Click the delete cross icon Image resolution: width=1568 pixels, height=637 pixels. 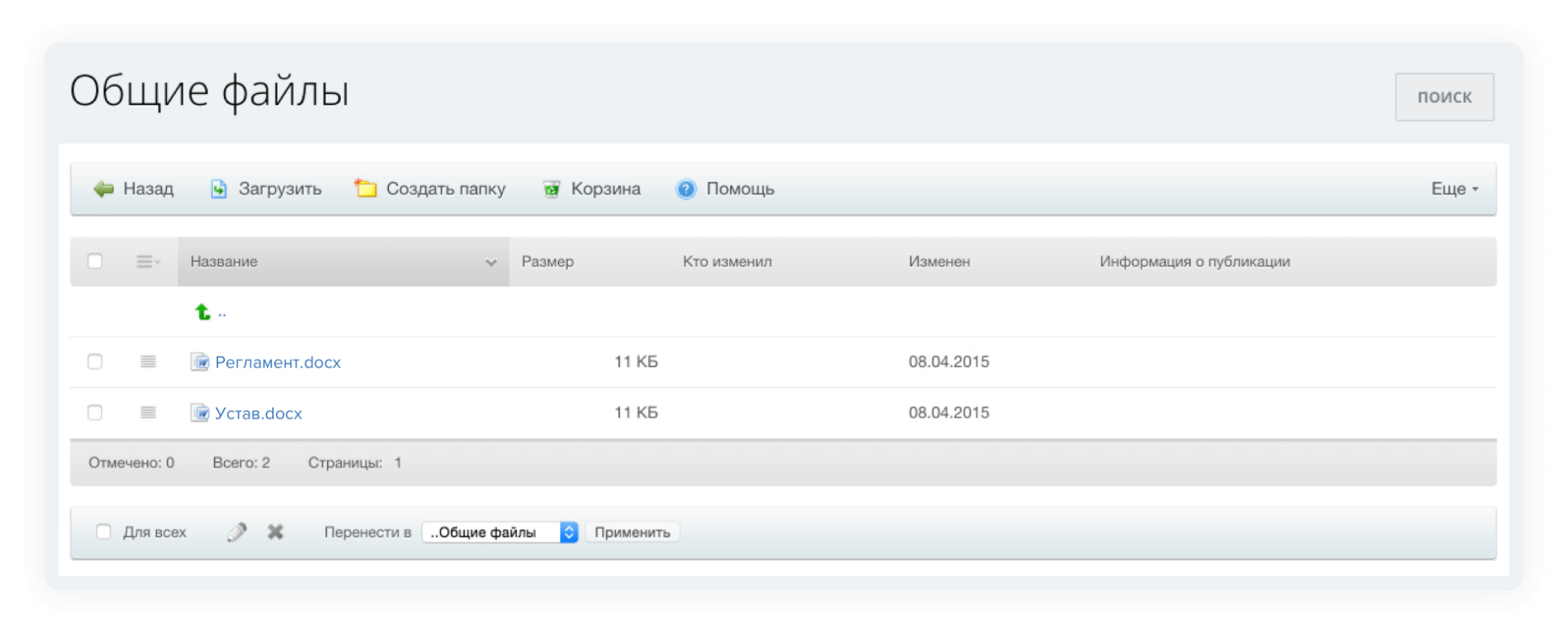point(275,532)
